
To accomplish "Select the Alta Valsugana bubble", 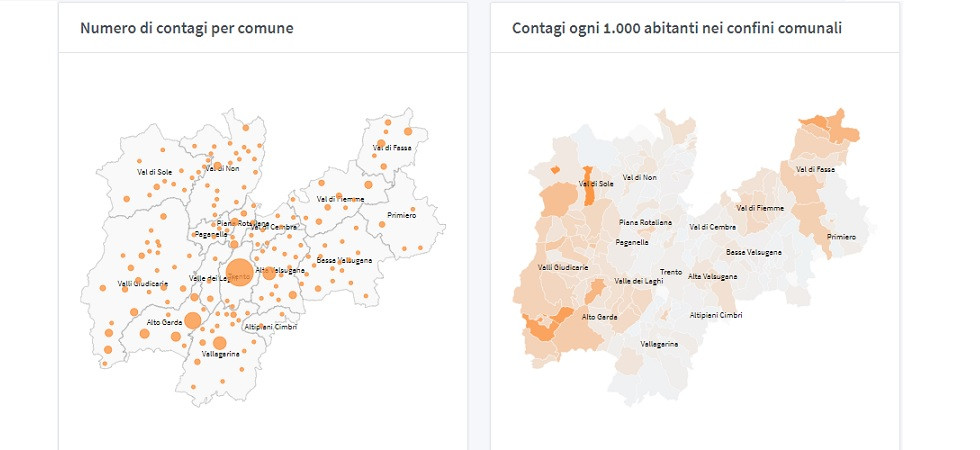I will (269, 272).
